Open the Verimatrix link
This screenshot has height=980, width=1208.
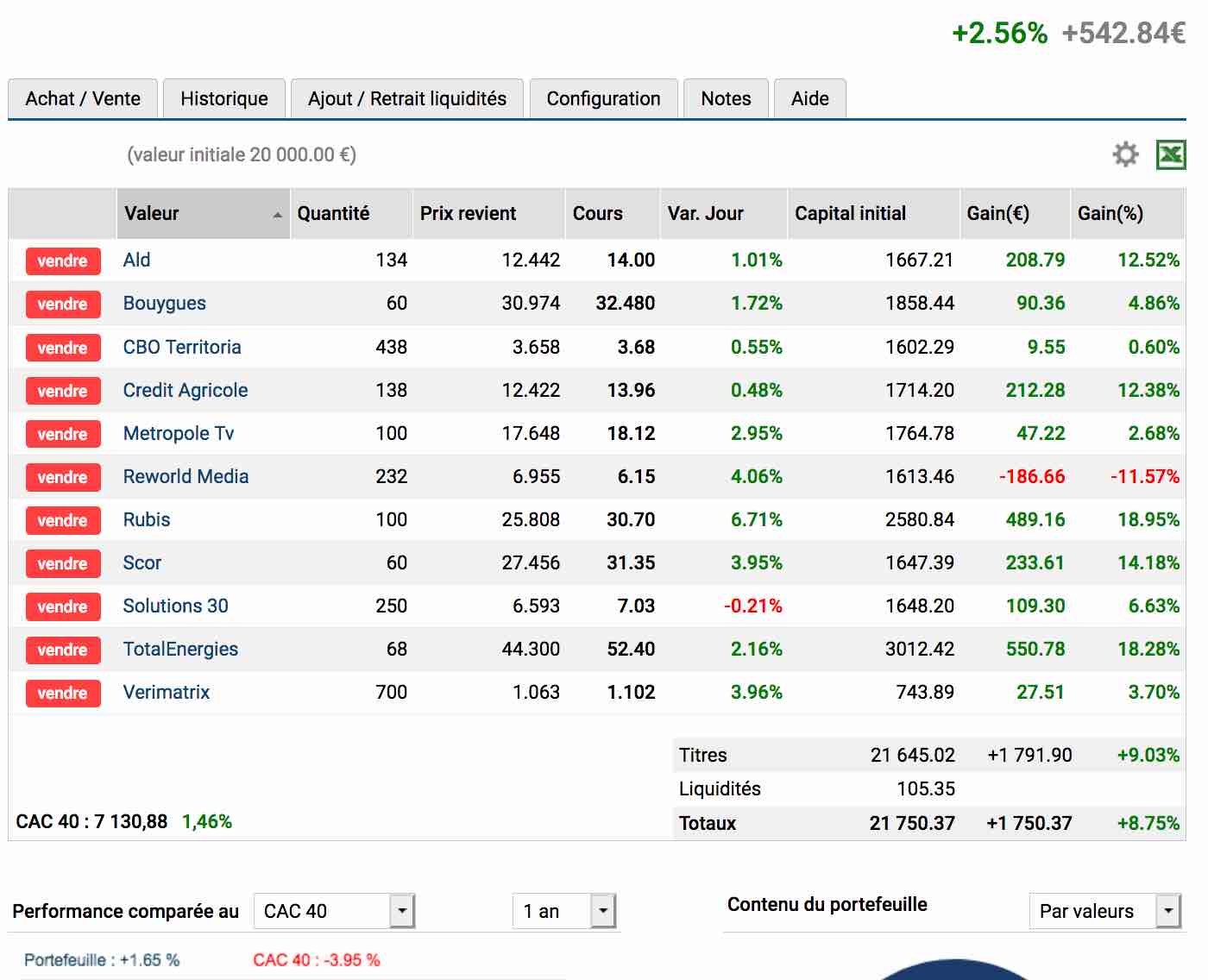pyautogui.click(x=167, y=692)
